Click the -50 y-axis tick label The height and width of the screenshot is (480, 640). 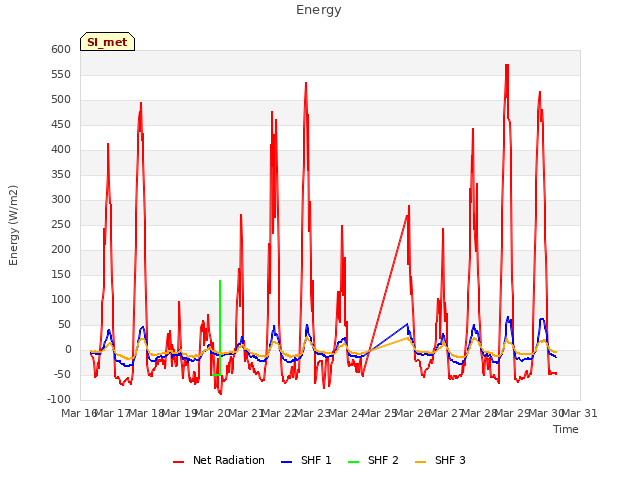[x=63, y=375]
